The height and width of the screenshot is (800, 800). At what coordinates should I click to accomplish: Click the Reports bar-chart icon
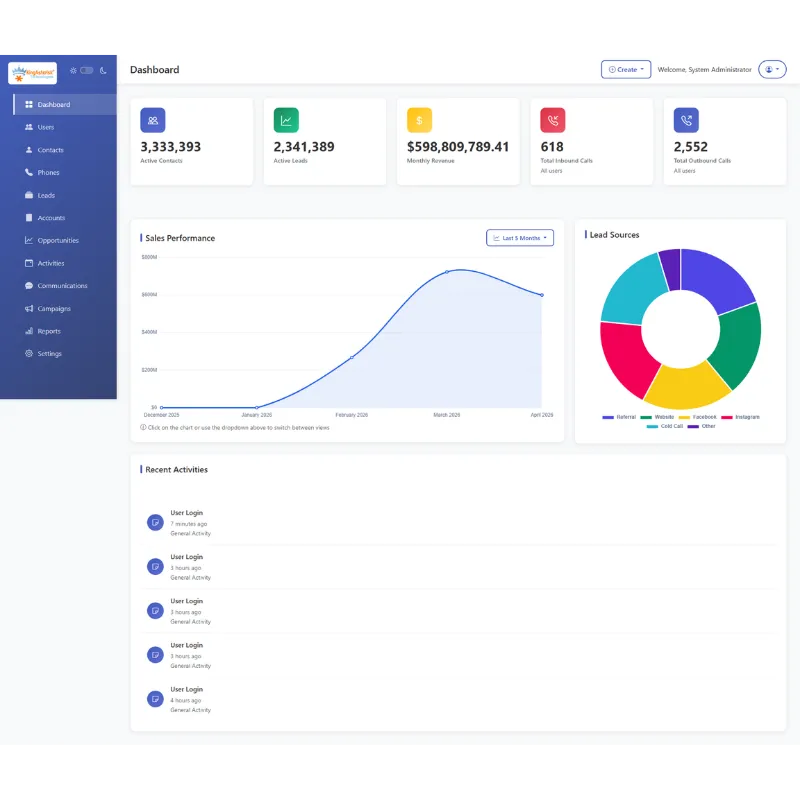[29, 331]
